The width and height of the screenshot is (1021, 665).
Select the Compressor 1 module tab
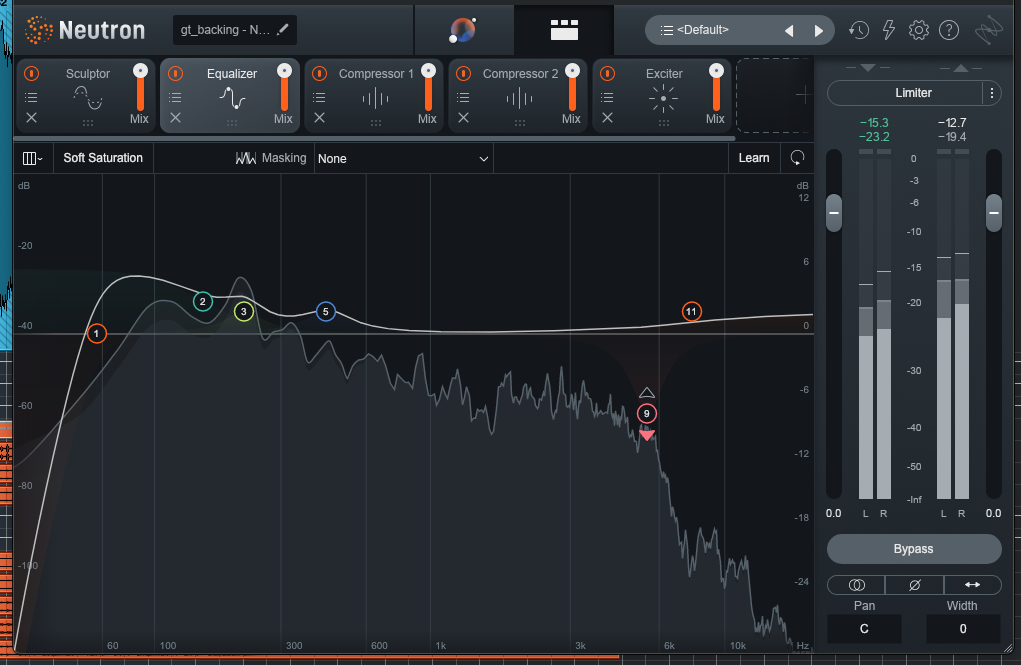tap(375, 96)
